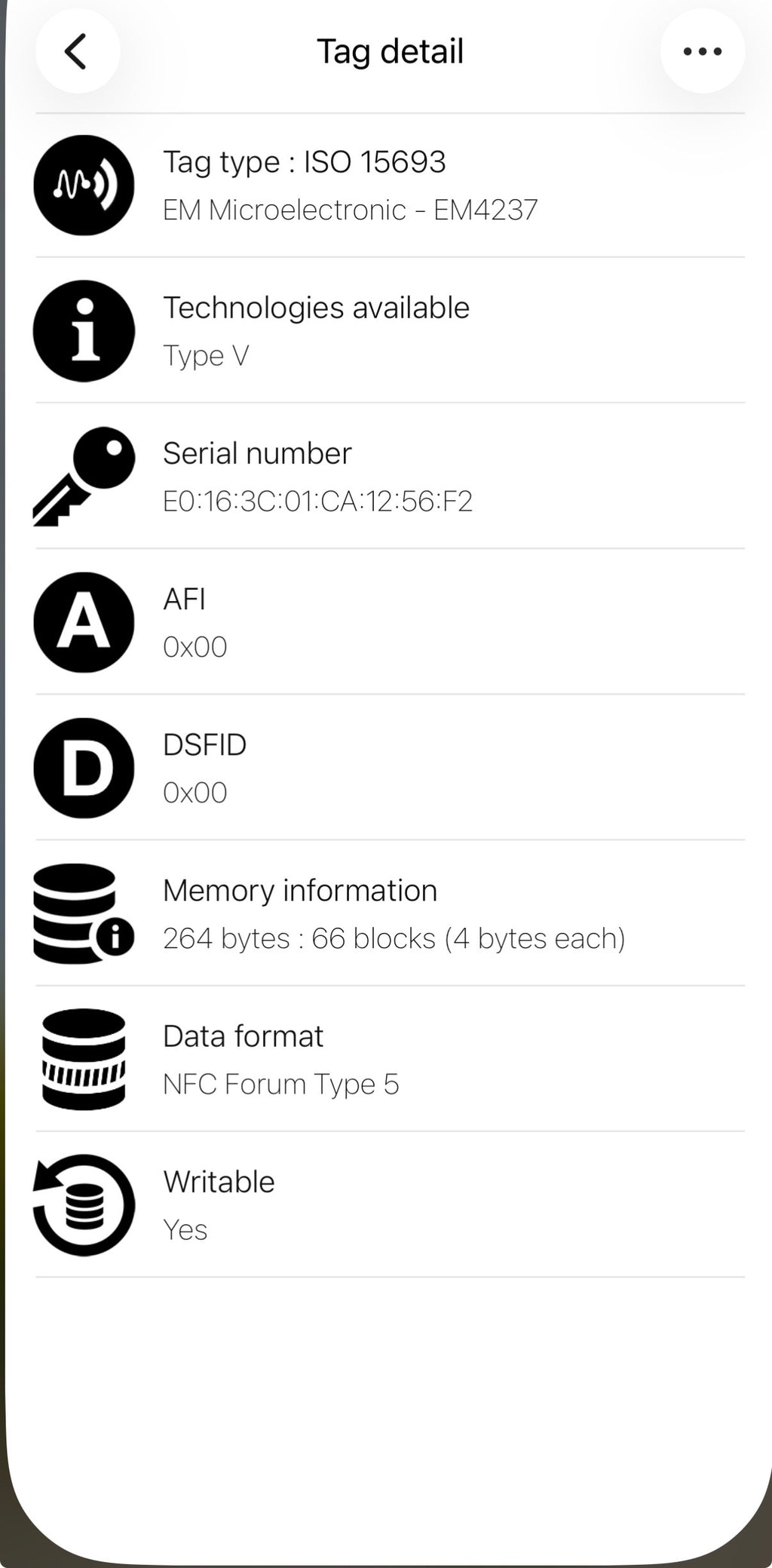Tap the circular arrow Writable icon
This screenshot has height=1568, width=772.
coord(84,1204)
